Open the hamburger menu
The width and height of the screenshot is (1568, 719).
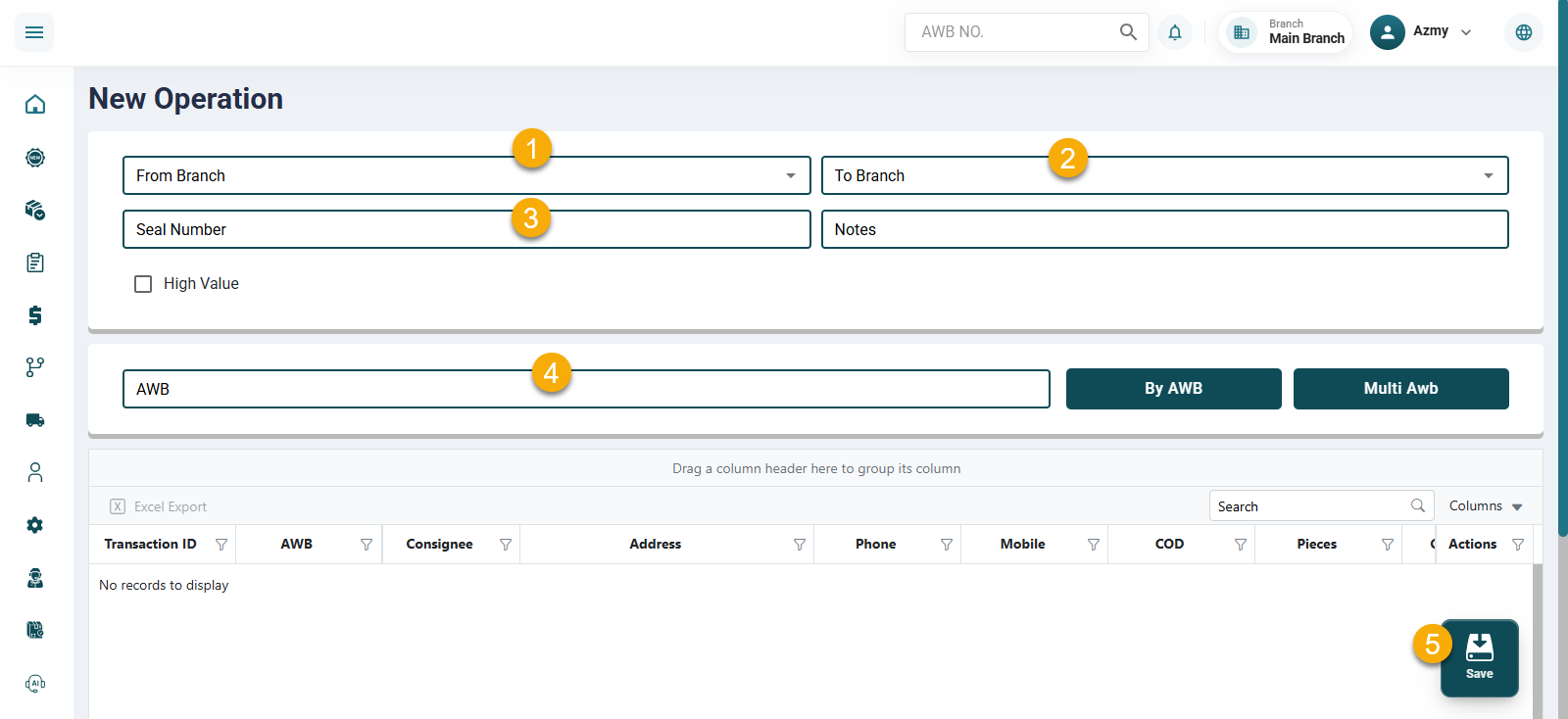(x=34, y=32)
